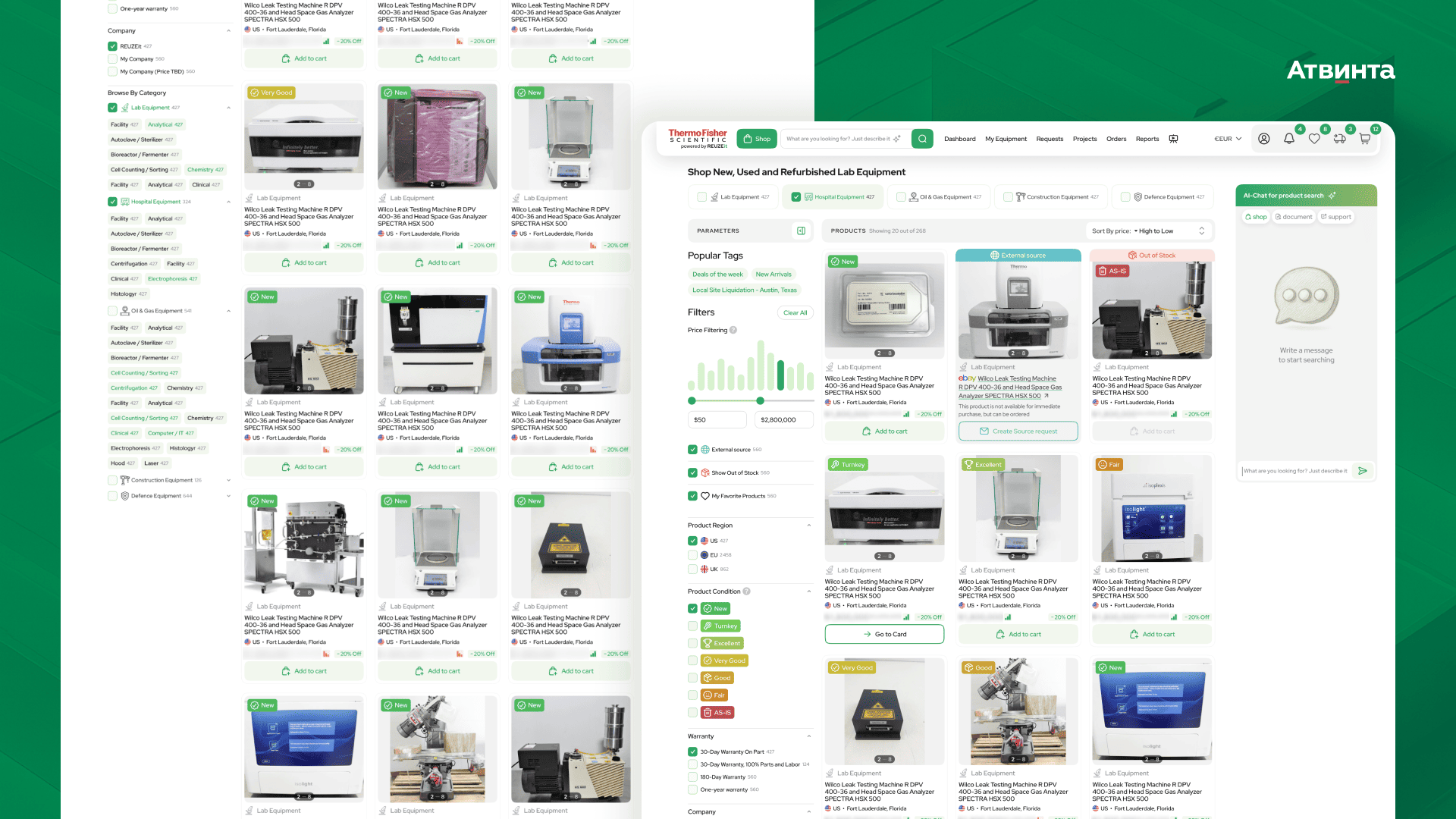Open the Projects menu item
Viewport: 1456px width, 819px height.
[x=1084, y=139]
